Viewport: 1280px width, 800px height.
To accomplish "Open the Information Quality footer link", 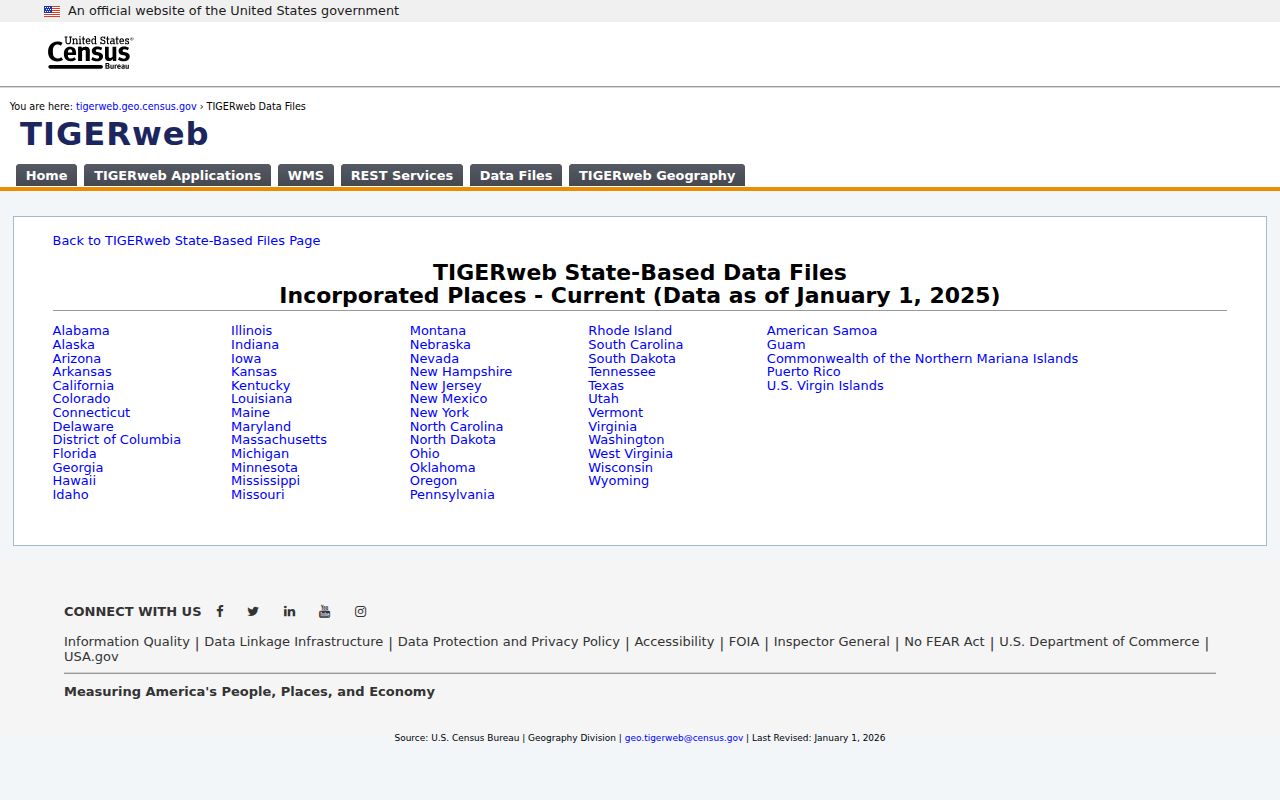I will 127,642.
